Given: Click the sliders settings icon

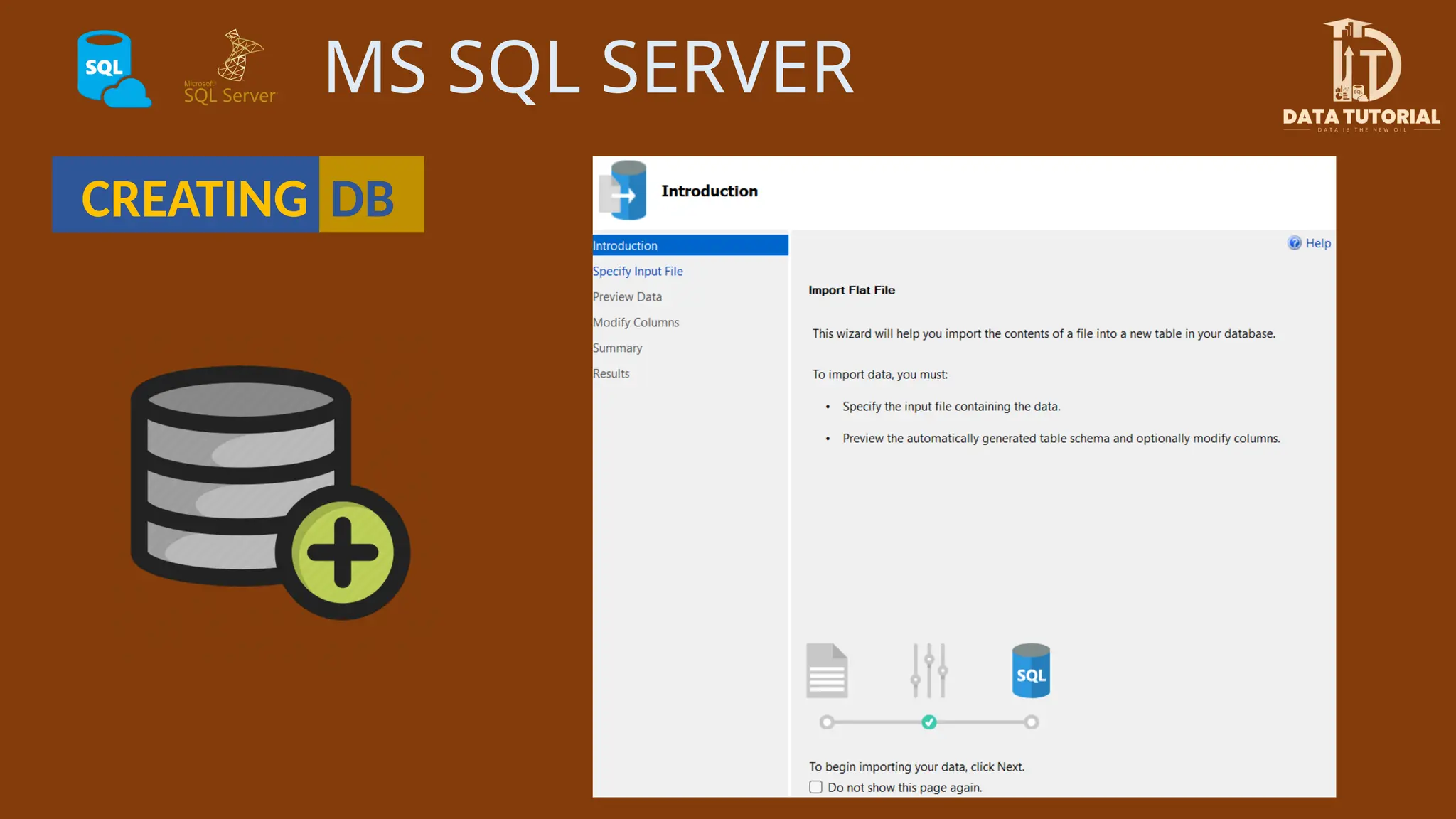Looking at the screenshot, I should pos(929,670).
